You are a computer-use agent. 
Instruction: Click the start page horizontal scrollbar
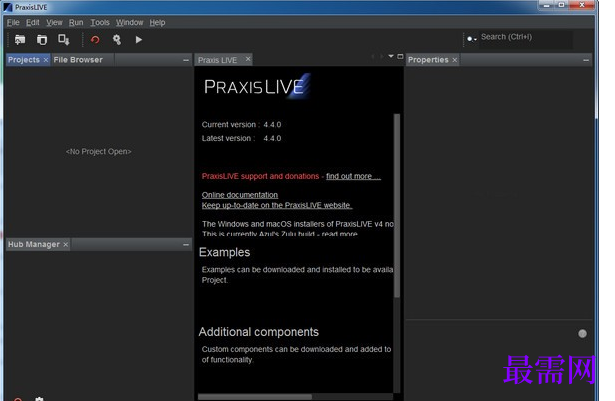(255, 397)
